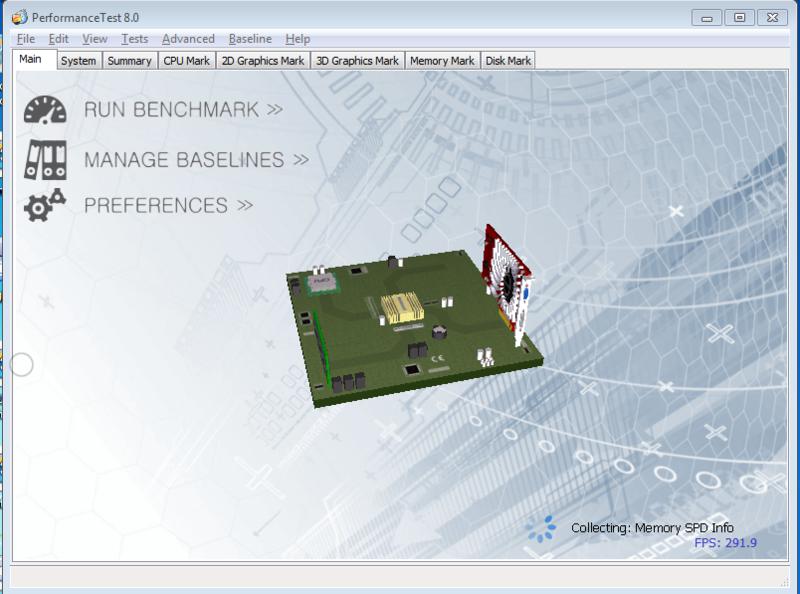Start RUN BENCHMARK link
Viewport: 800px width, 594px height.
pyautogui.click(x=183, y=110)
